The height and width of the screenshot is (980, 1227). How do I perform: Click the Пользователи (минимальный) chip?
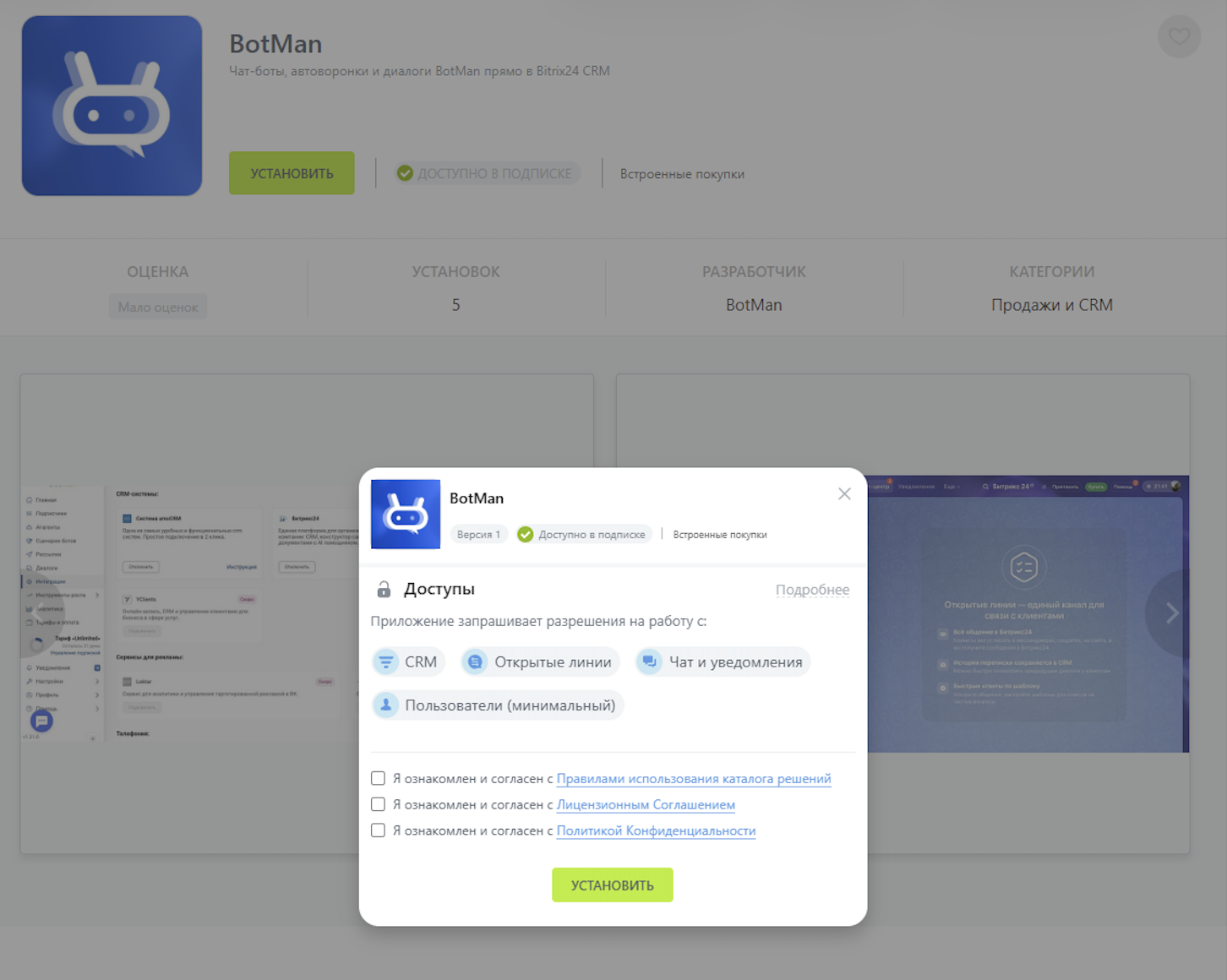point(498,705)
